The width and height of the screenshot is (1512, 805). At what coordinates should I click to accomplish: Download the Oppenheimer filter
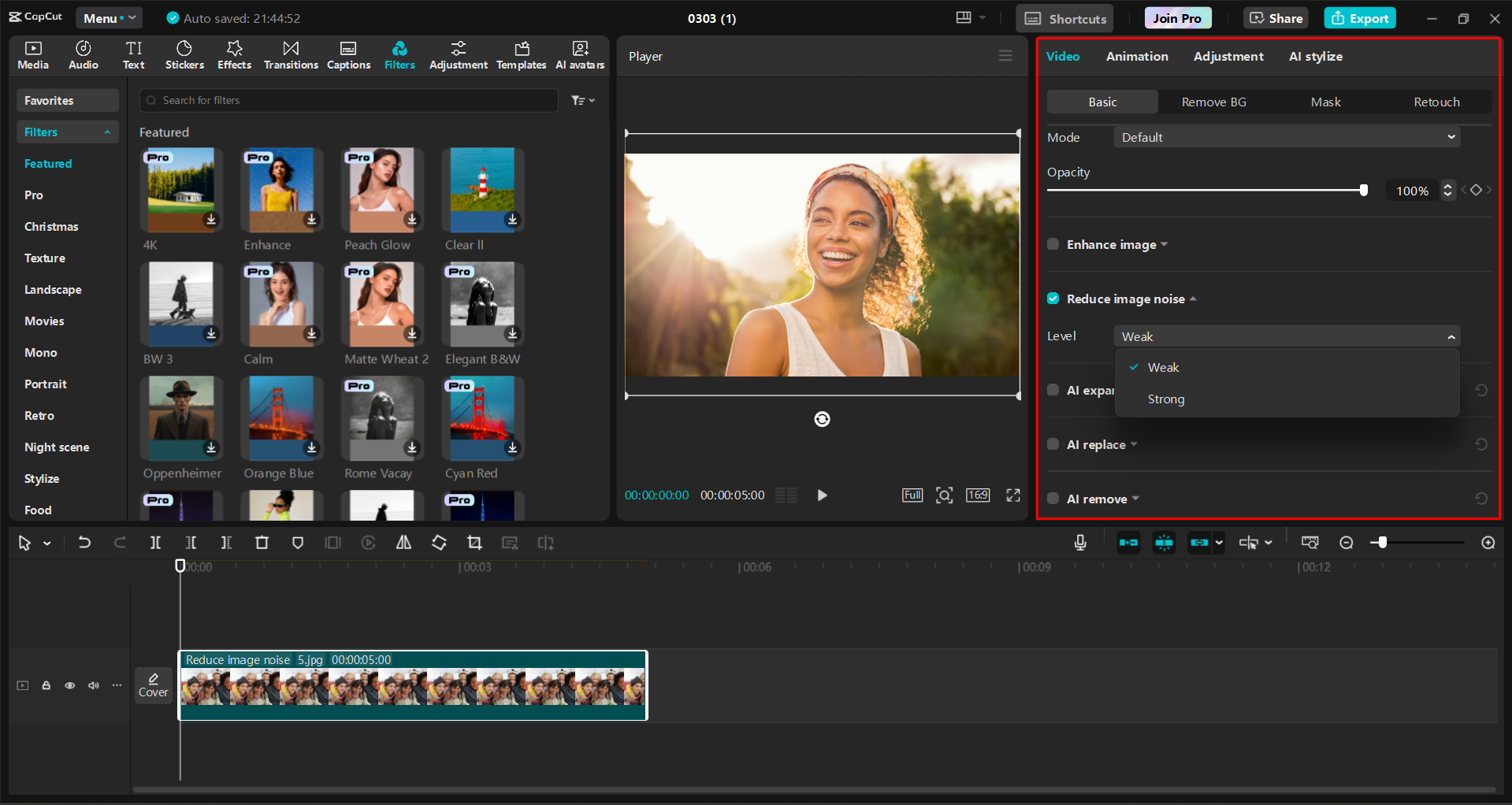[x=211, y=447]
